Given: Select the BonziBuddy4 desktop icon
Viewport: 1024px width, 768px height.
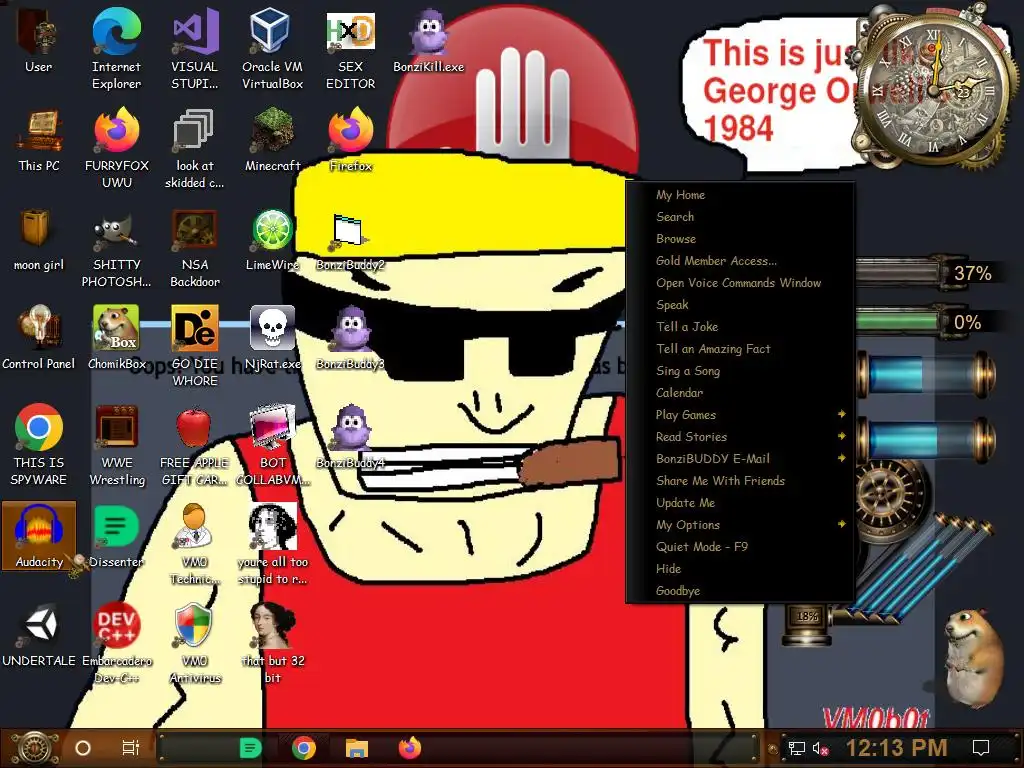Looking at the screenshot, I should [351, 438].
